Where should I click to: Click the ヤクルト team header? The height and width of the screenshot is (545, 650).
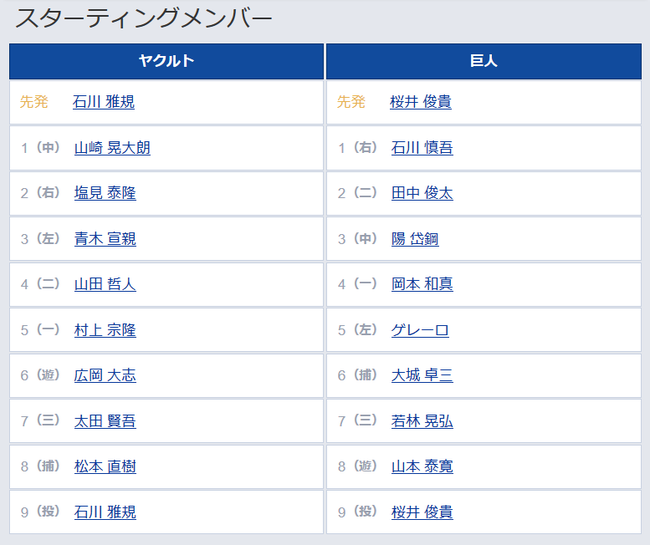coord(166,61)
